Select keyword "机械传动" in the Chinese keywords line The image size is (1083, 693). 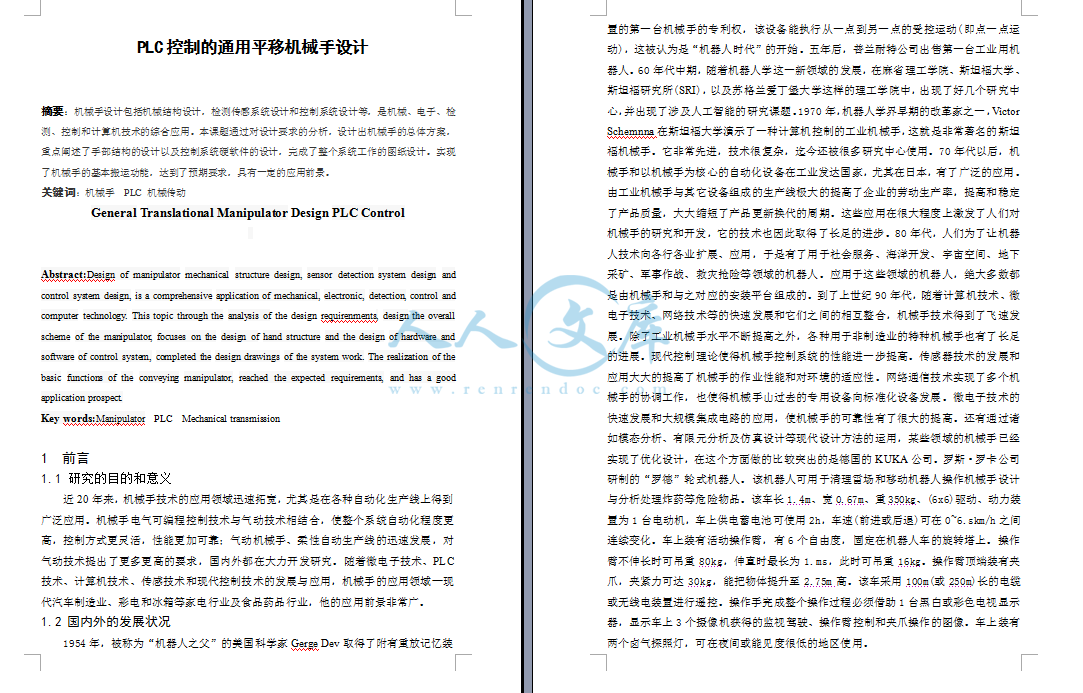click(x=166, y=193)
